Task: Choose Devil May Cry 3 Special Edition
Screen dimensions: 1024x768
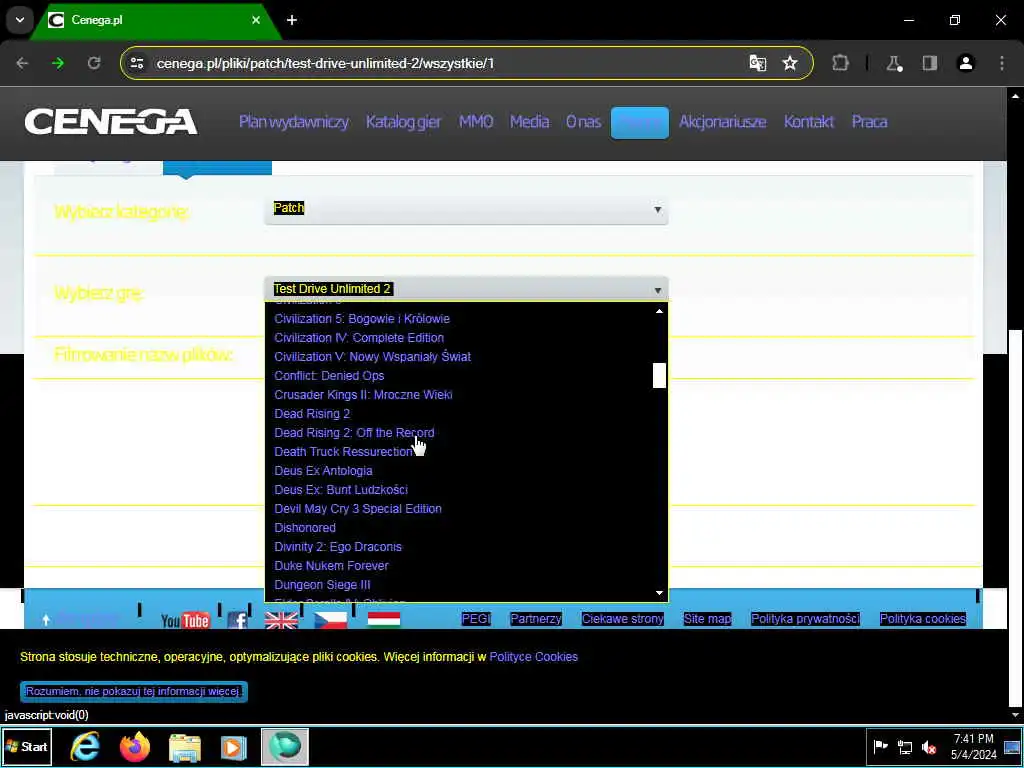Action: click(358, 509)
